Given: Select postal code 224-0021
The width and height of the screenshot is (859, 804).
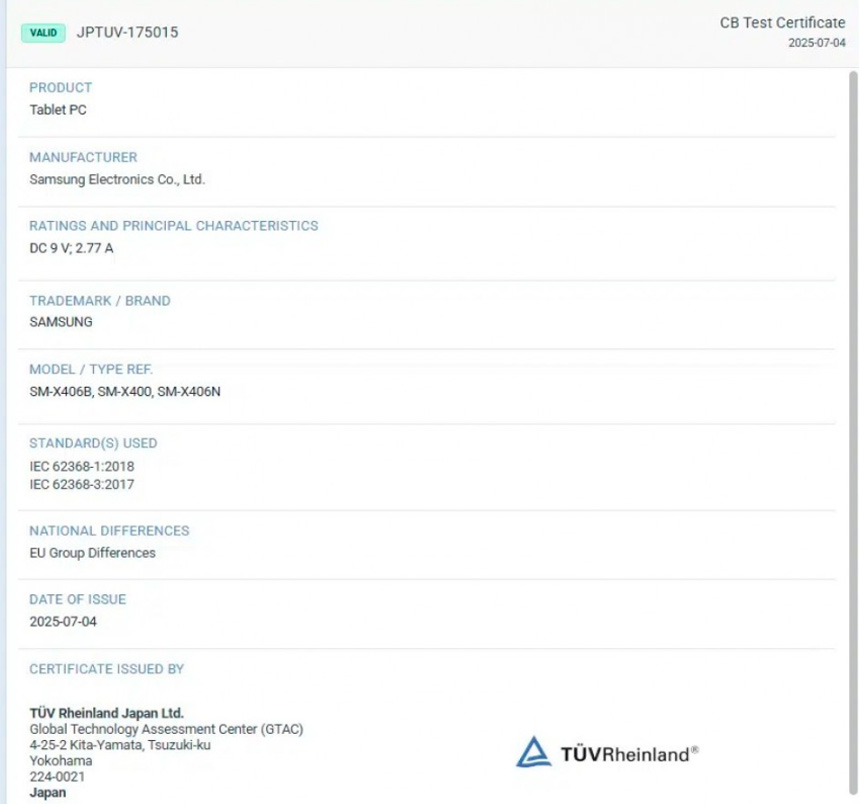Looking at the screenshot, I should (58, 777).
